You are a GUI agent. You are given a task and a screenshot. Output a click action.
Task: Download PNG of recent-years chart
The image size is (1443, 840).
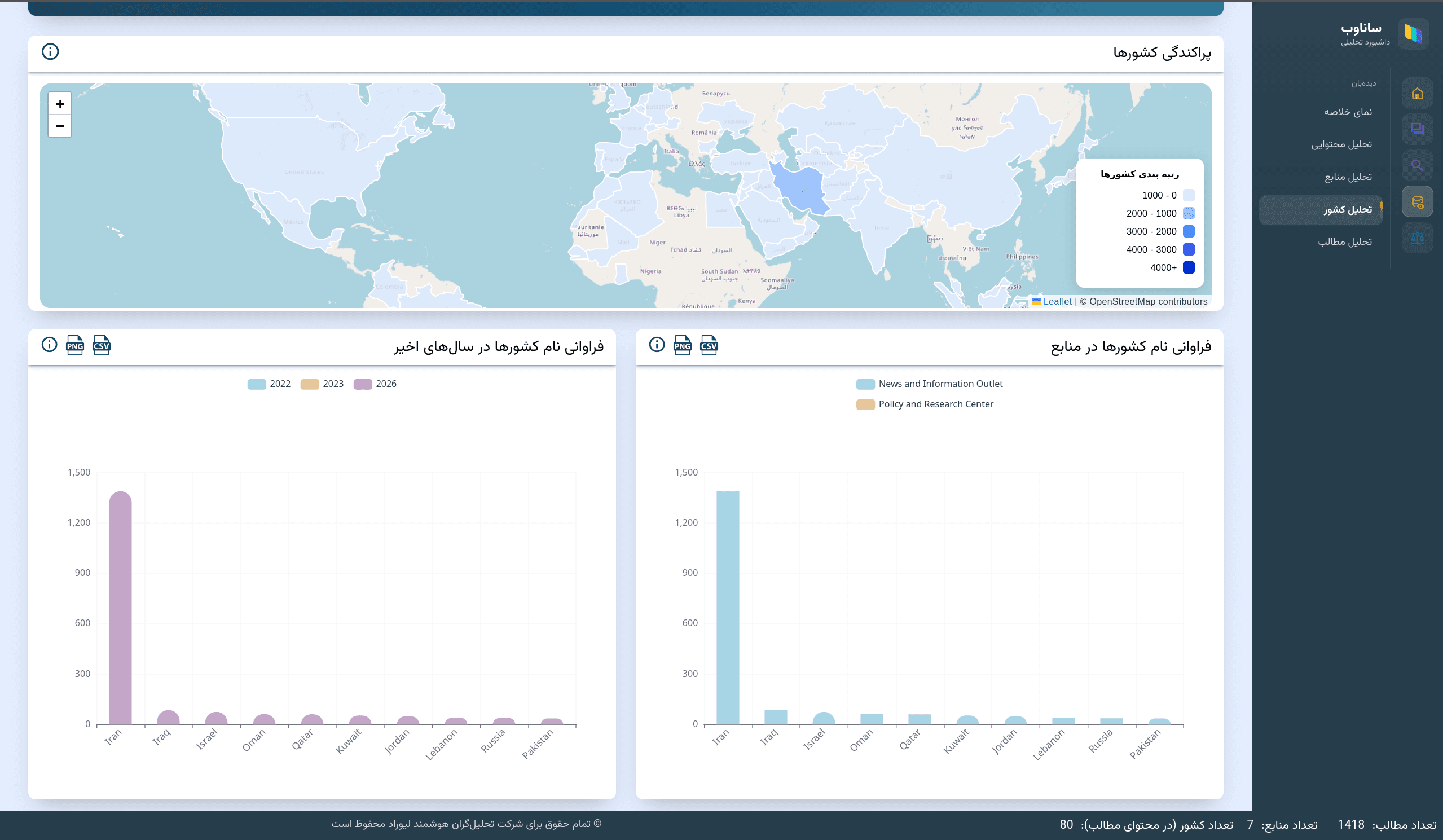click(75, 345)
